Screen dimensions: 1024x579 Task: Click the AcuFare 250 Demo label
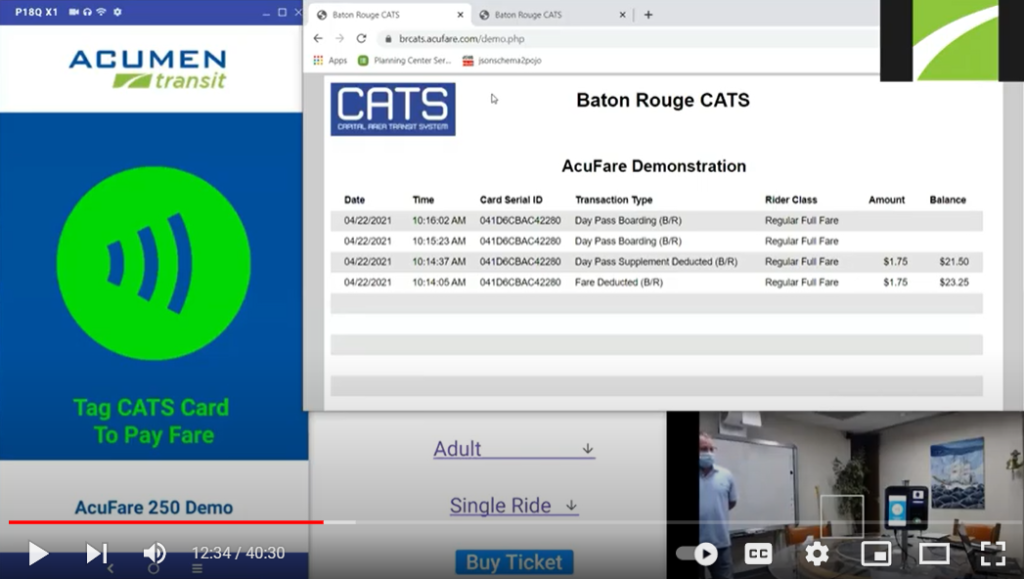coord(153,507)
